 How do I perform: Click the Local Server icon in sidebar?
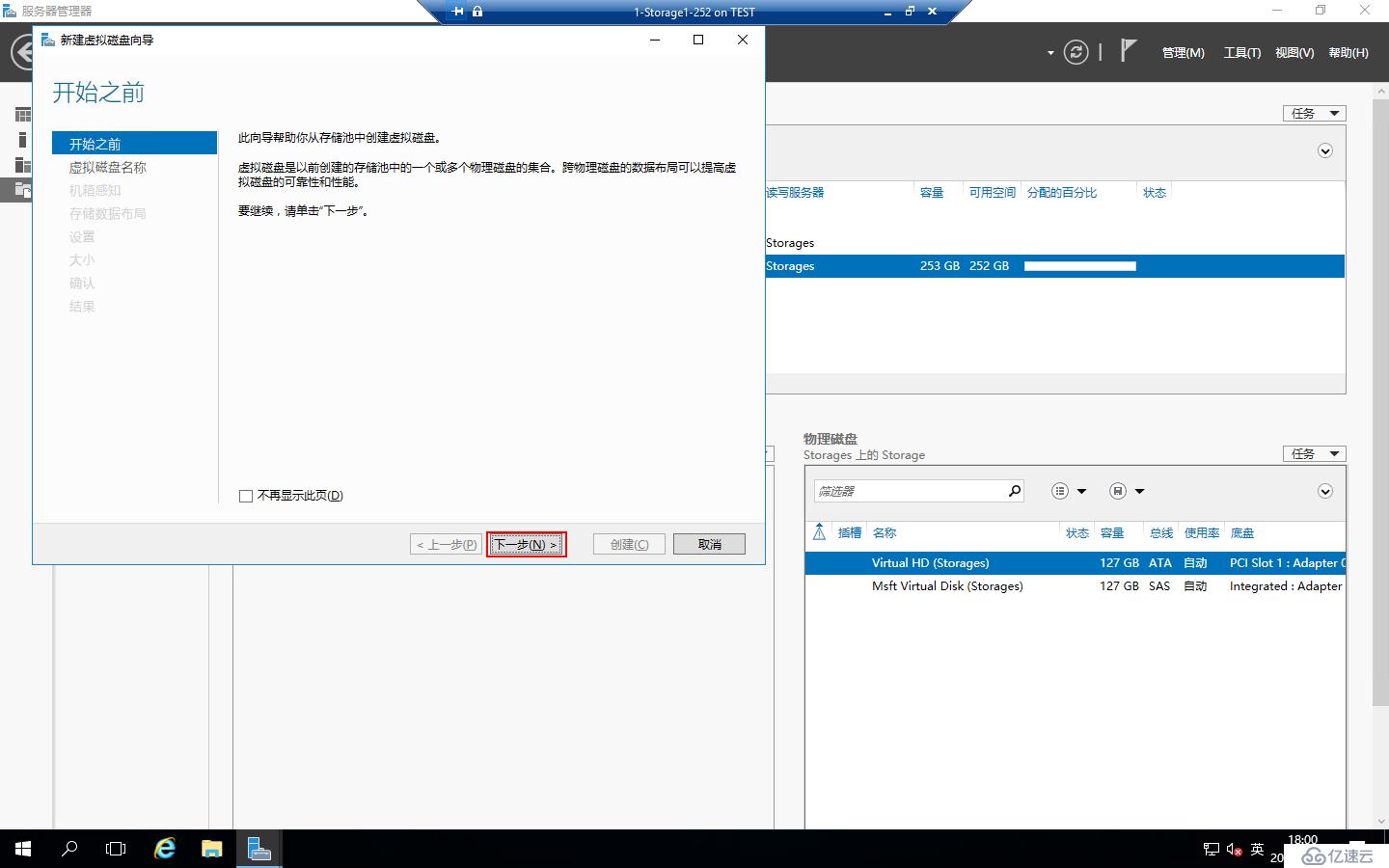(x=23, y=139)
